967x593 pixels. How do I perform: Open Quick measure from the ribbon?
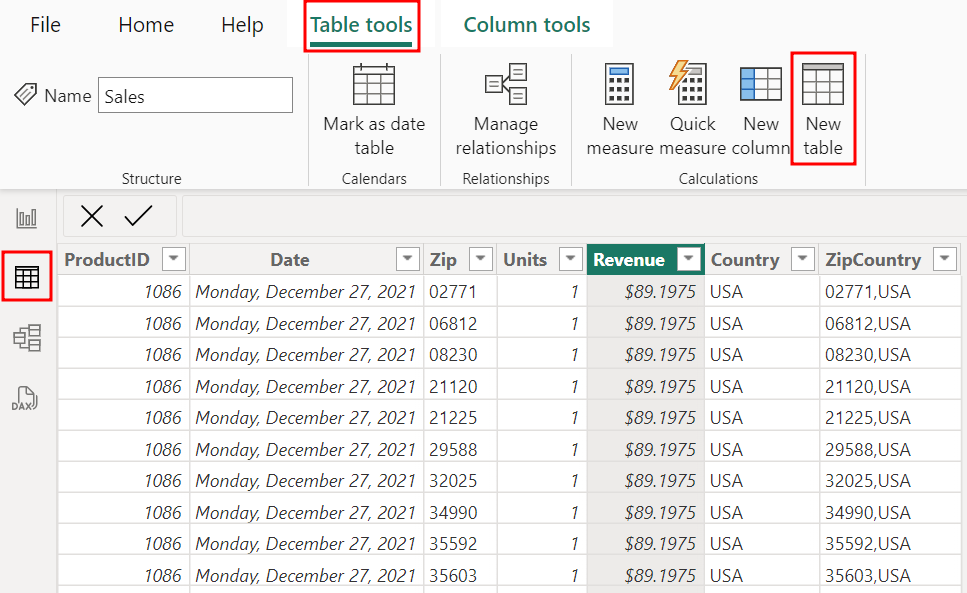tap(692, 85)
